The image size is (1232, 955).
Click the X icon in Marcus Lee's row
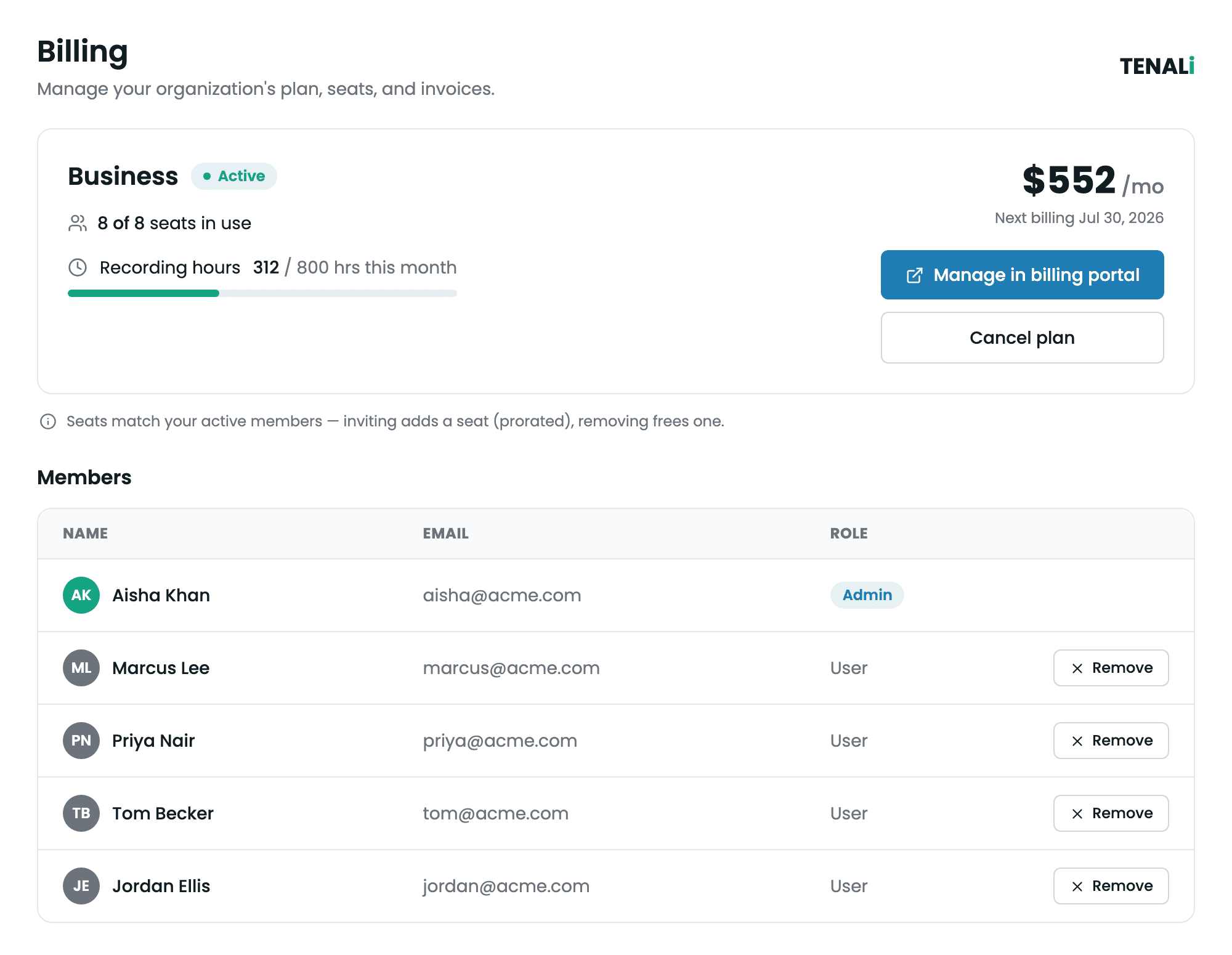tap(1077, 668)
